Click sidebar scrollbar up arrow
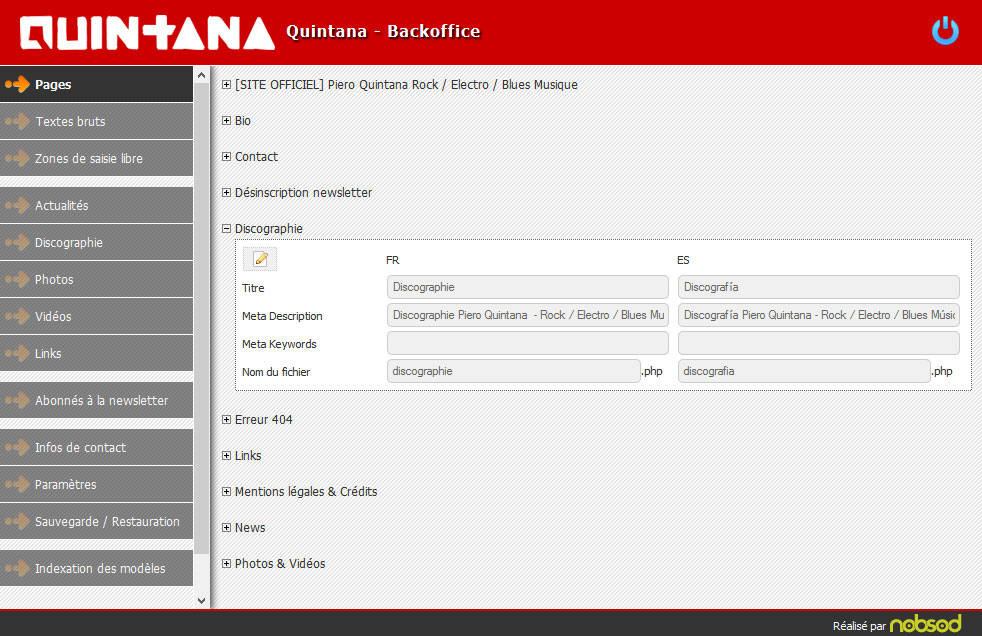Screen dimensions: 982x636 tap(201, 75)
